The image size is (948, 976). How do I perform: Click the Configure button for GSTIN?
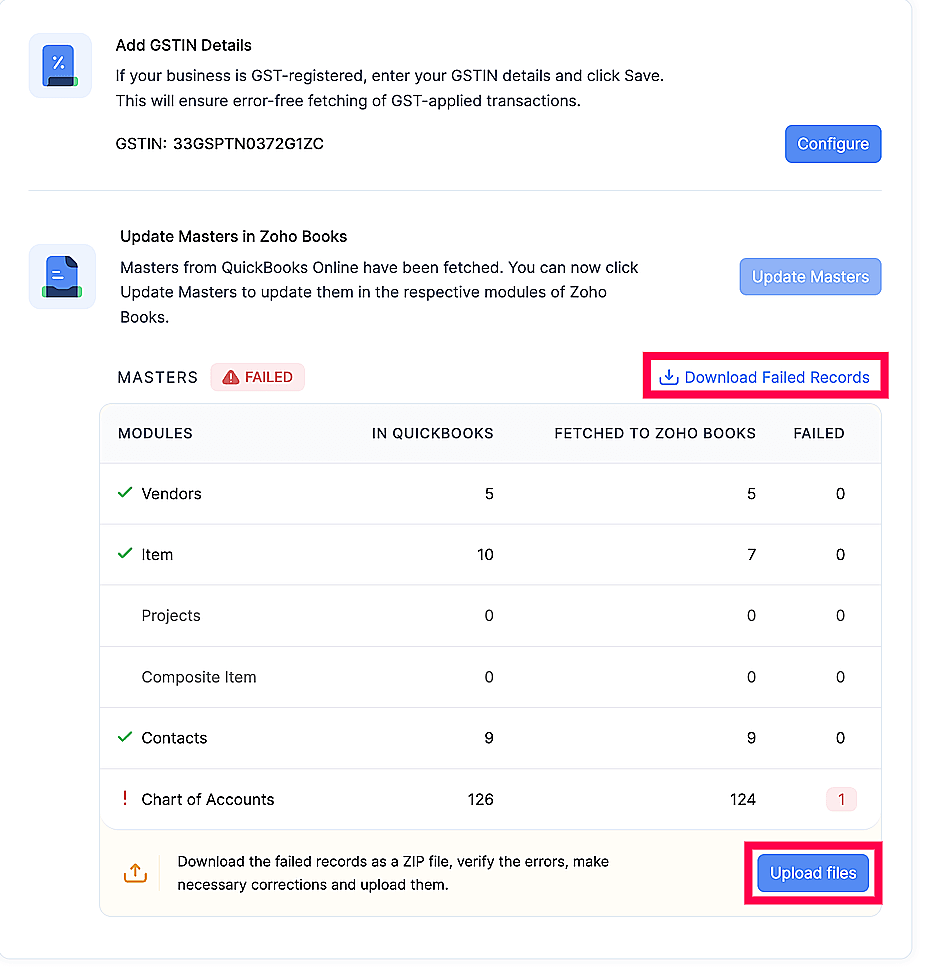point(832,144)
